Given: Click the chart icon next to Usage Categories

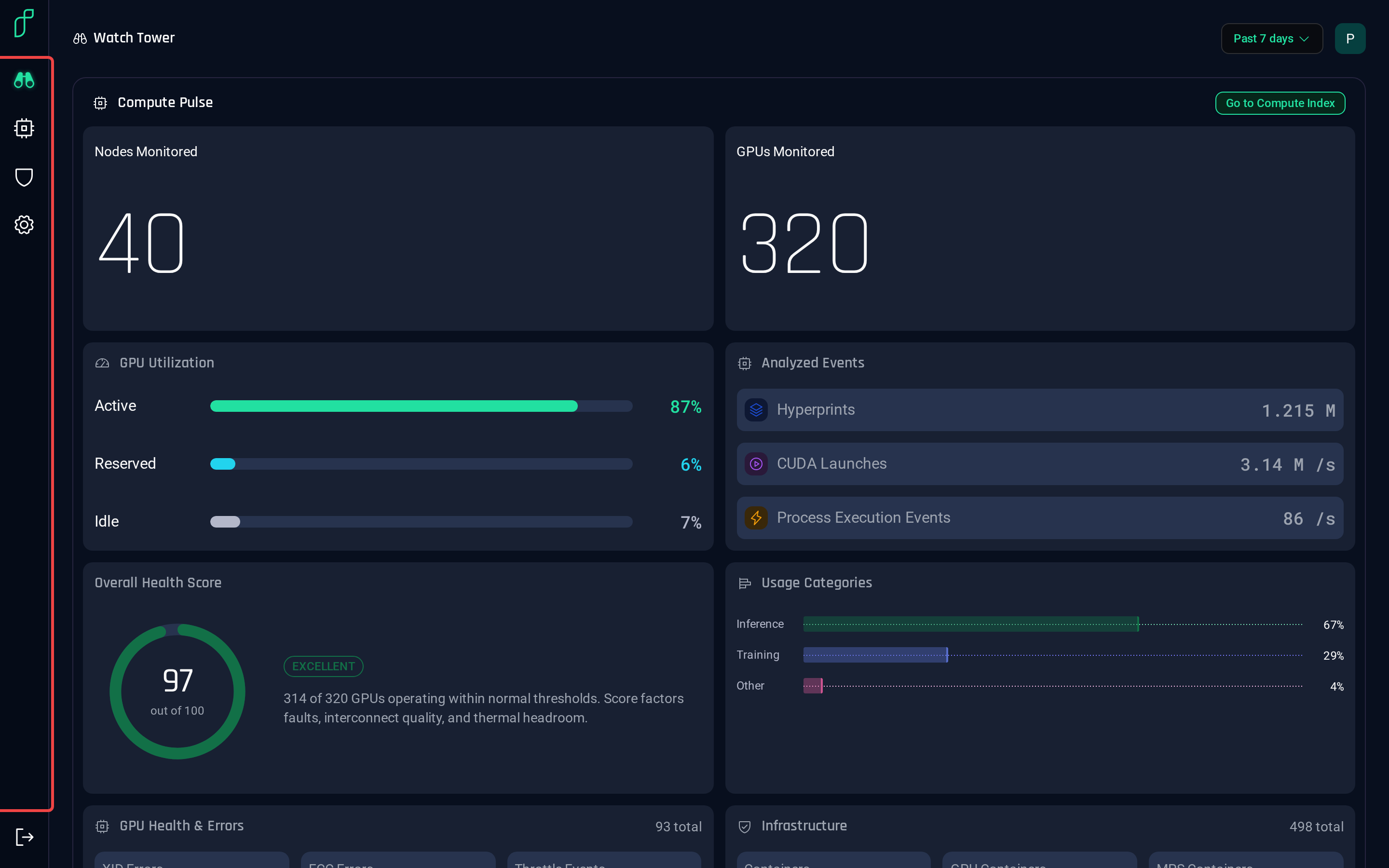Looking at the screenshot, I should pyautogui.click(x=745, y=583).
